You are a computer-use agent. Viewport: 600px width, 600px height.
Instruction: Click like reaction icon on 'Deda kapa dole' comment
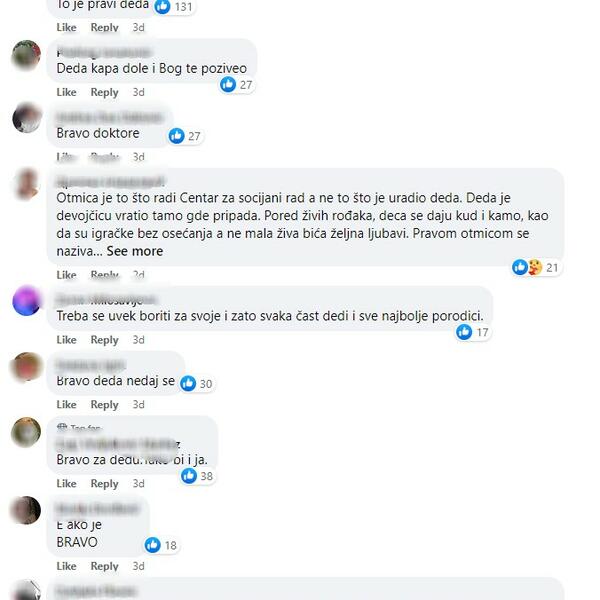click(x=228, y=84)
